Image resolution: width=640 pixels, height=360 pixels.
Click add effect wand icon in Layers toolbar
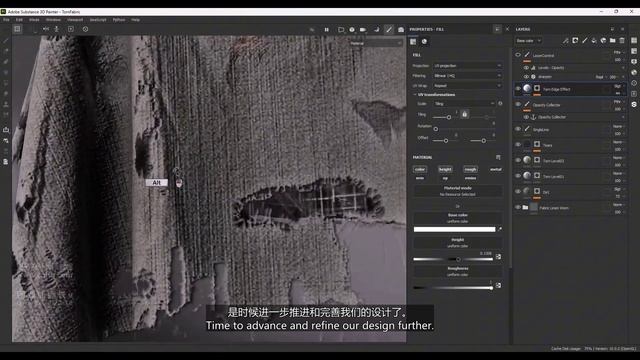pyautogui.click(x=565, y=40)
